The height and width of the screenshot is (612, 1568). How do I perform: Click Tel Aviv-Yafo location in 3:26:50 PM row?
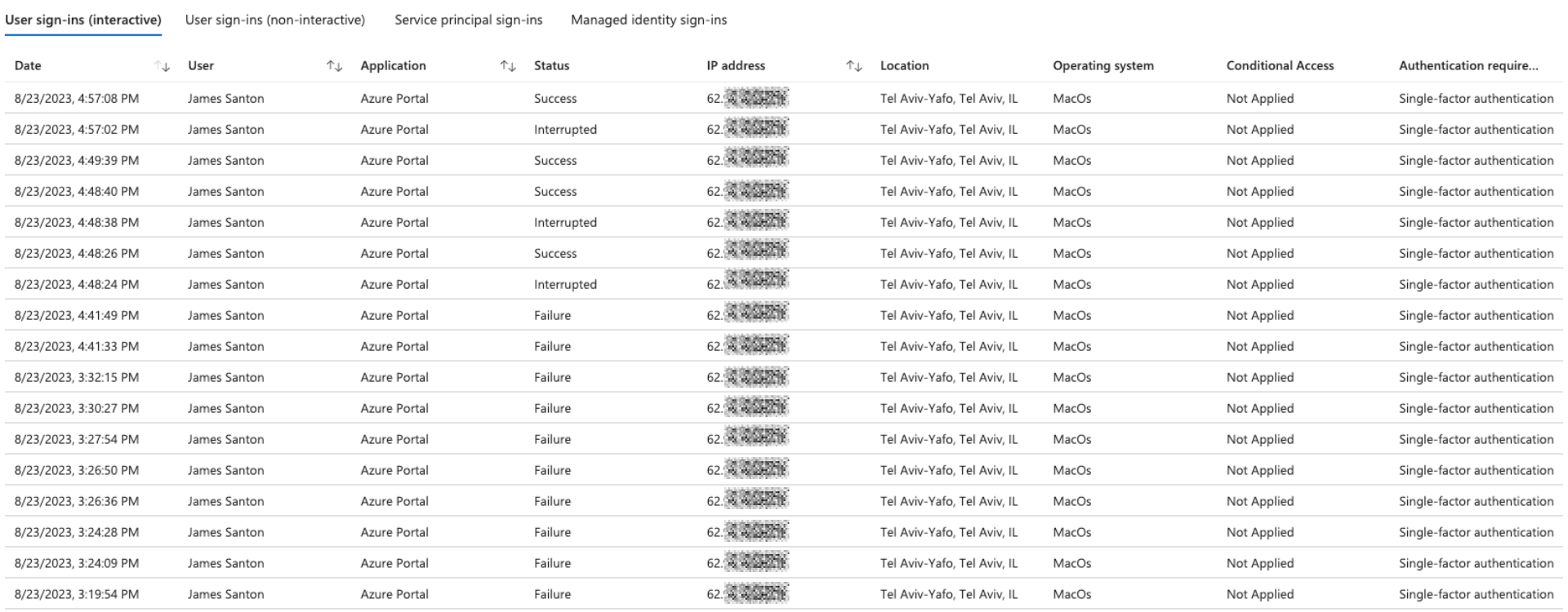949,471
